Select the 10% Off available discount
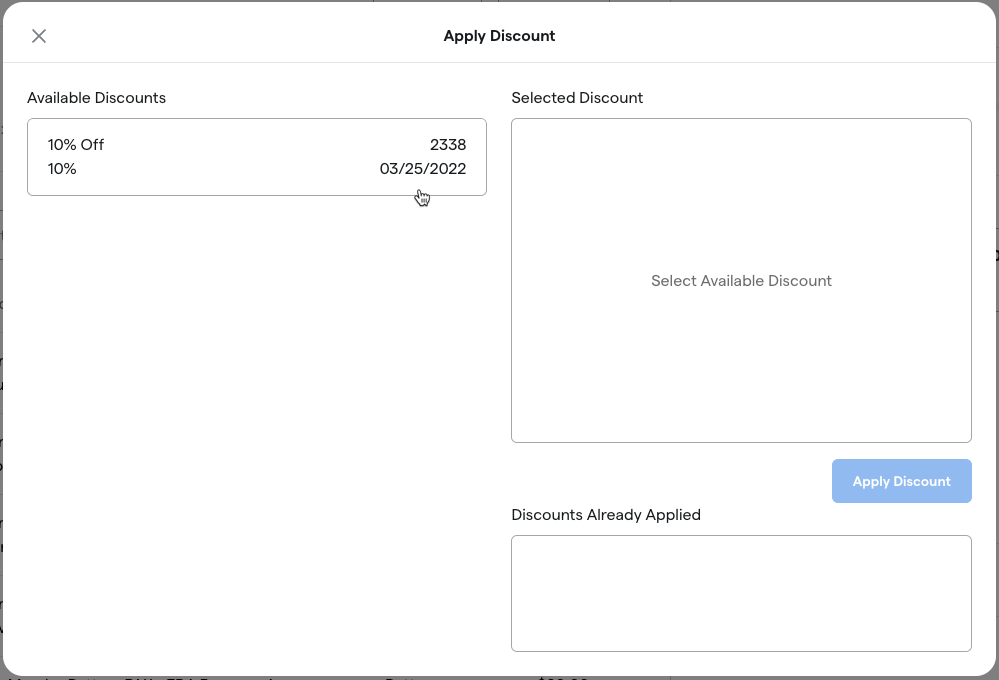Image resolution: width=999 pixels, height=680 pixels. coord(257,157)
